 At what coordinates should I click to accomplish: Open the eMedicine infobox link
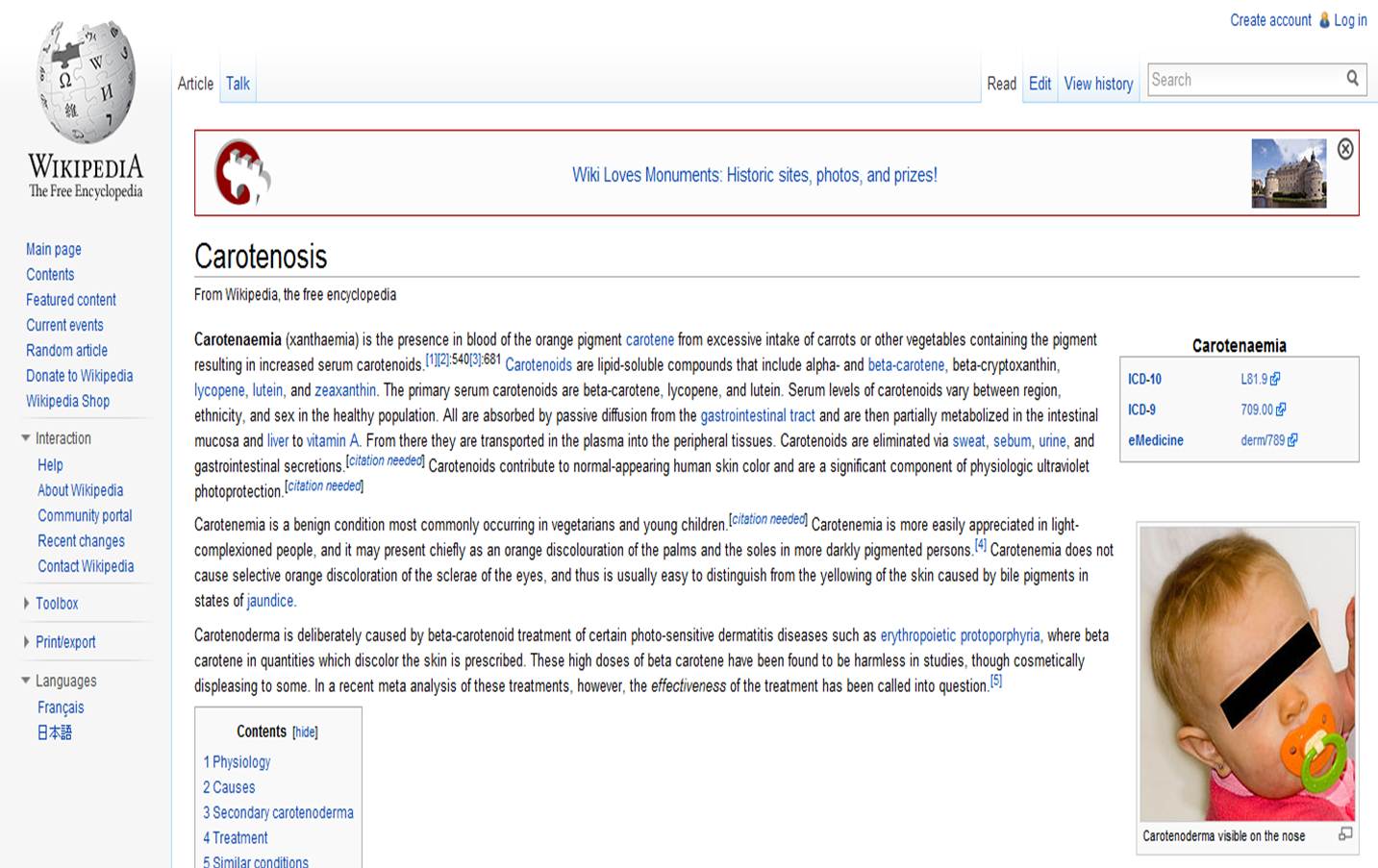point(1156,440)
